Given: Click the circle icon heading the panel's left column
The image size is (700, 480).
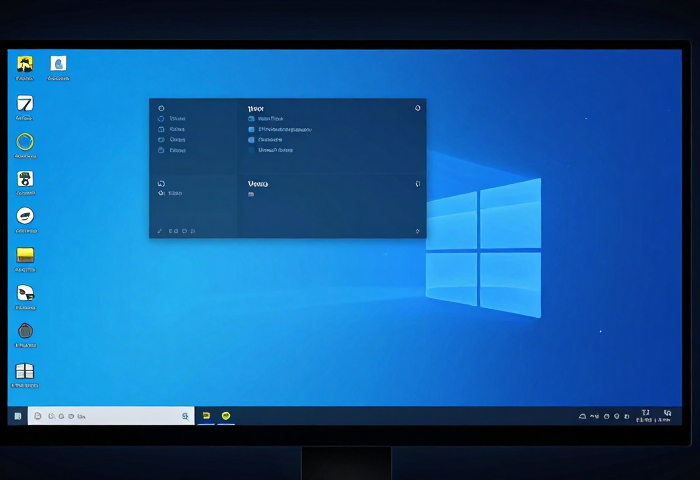Looking at the screenshot, I should 161,108.
